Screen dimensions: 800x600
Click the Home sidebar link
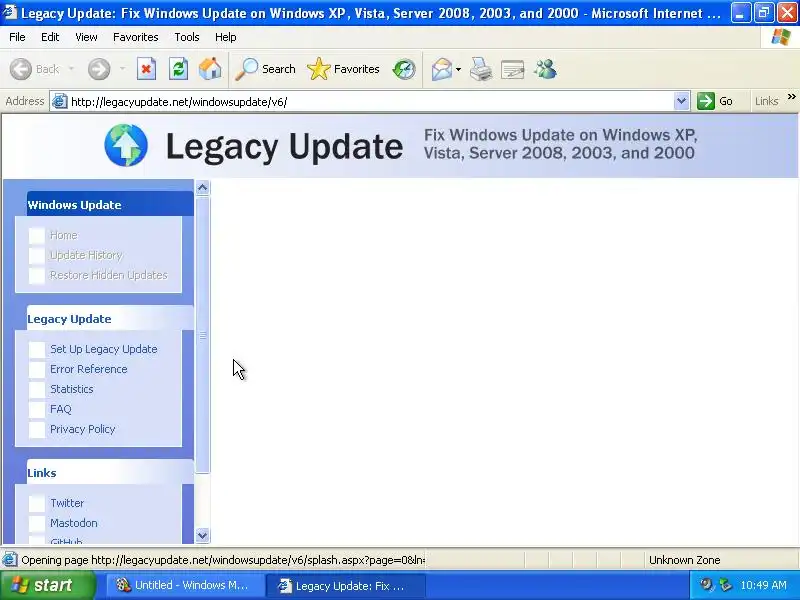pos(63,235)
